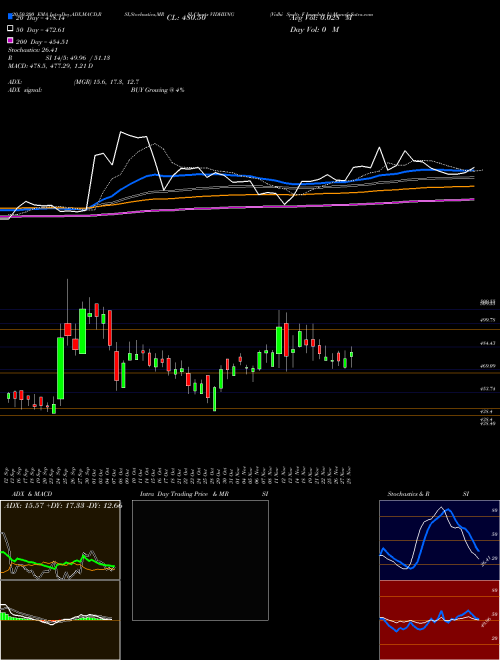Open the blue Stochastics chart panel
The height and width of the screenshot is (660, 500).
pos(439,540)
